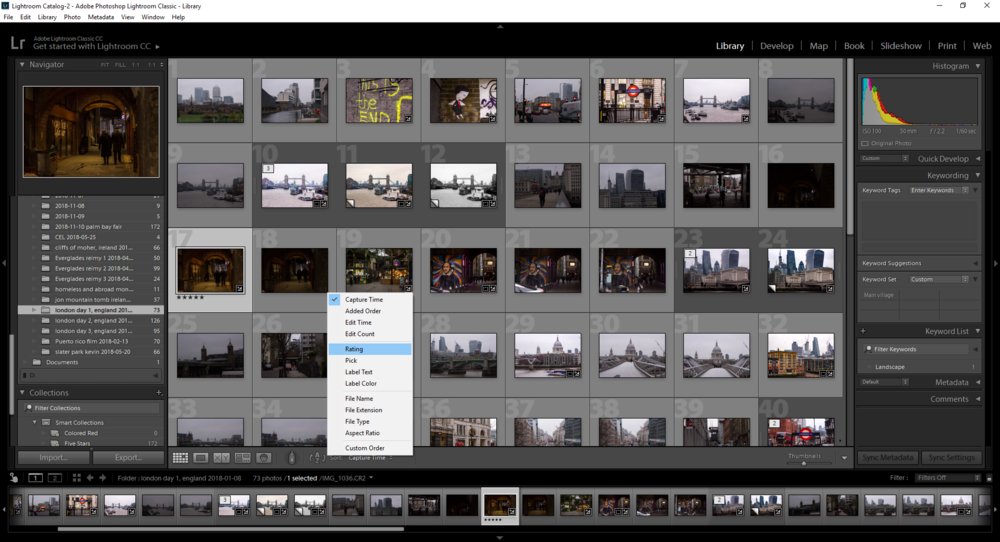Collapse the Navigator panel
Image resolution: width=1000 pixels, height=542 pixels.
pyautogui.click(x=23, y=65)
